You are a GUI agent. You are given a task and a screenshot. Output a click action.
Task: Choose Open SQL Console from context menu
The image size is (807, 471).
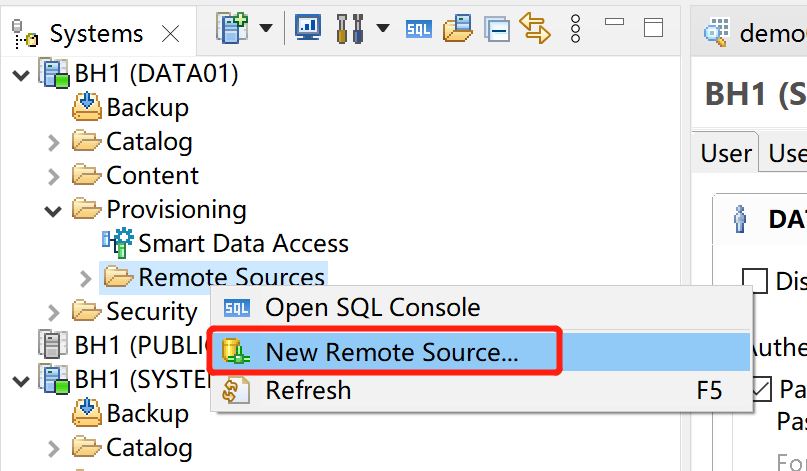coord(372,308)
